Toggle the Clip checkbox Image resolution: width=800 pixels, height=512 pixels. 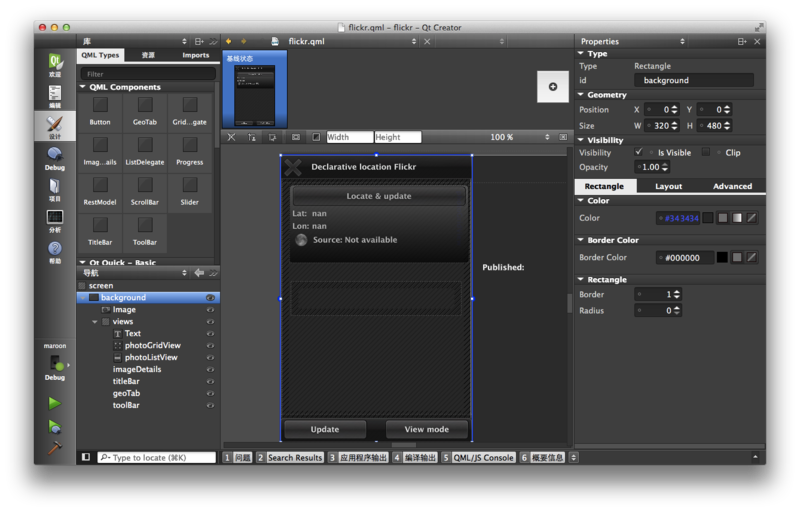[x=706, y=152]
